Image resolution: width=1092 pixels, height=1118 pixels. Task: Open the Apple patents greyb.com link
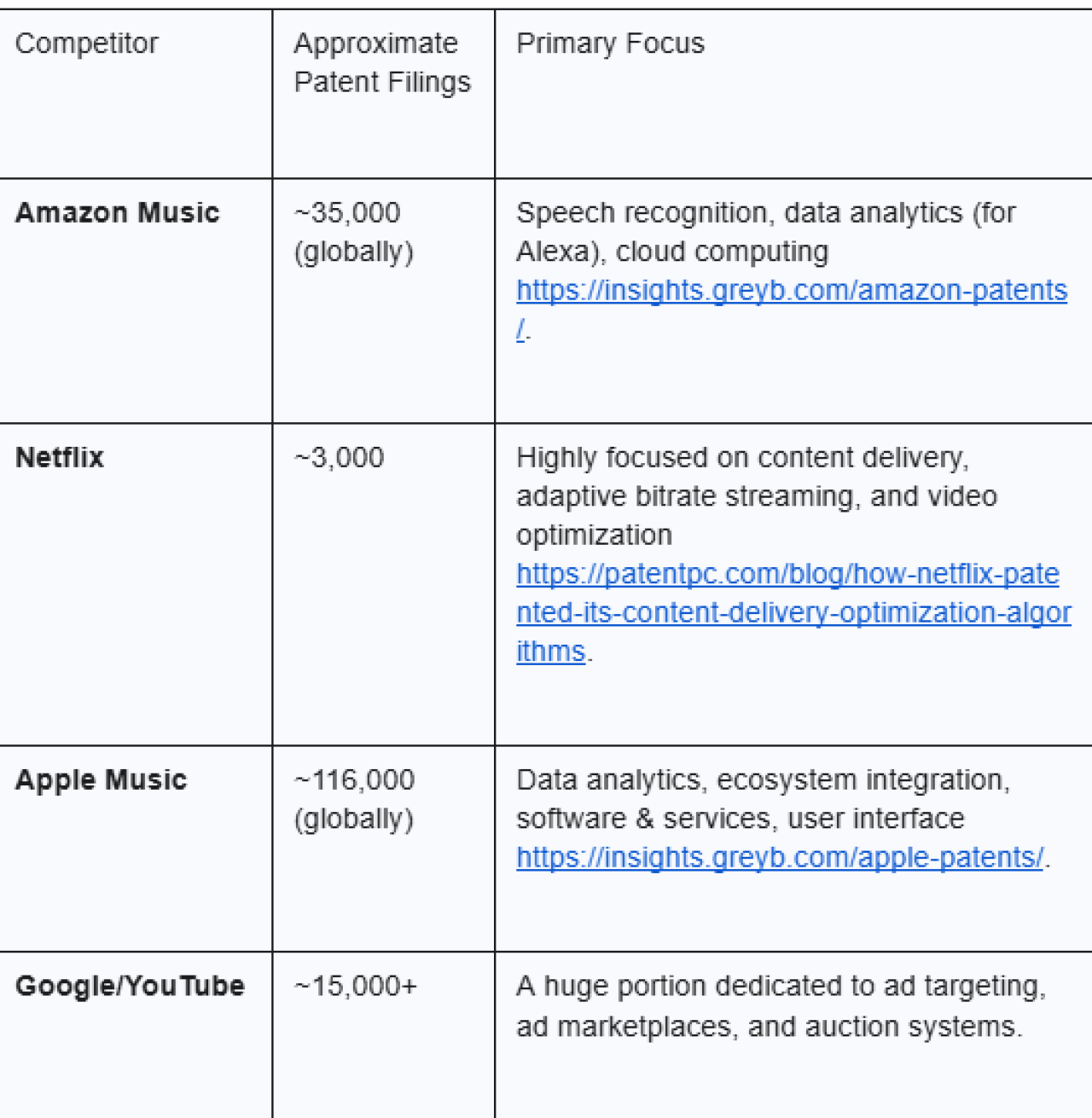[779, 858]
